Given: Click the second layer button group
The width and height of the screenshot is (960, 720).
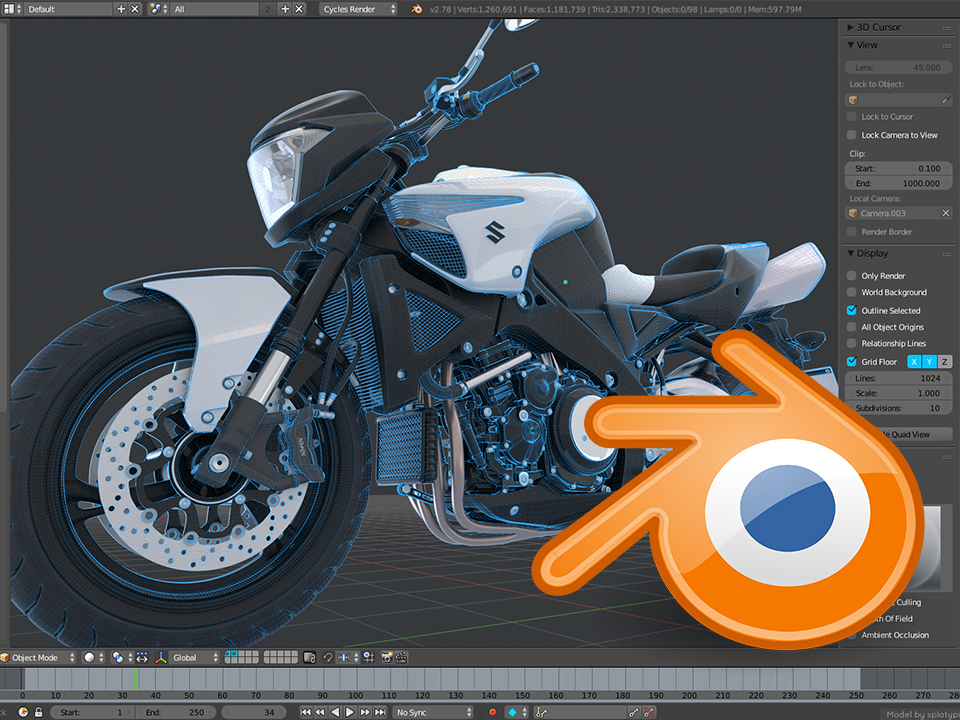Looking at the screenshot, I should pyautogui.click(x=280, y=658).
